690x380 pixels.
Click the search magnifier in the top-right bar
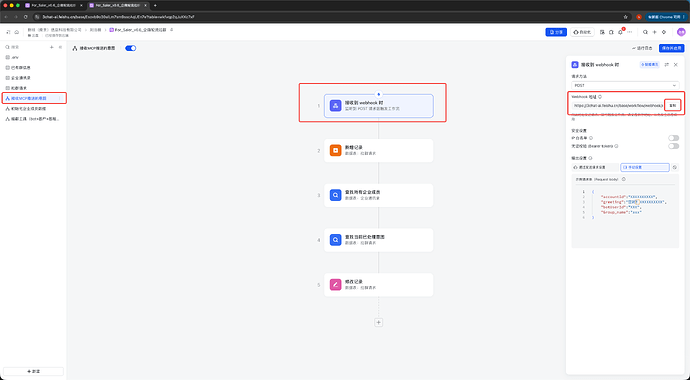click(x=645, y=32)
